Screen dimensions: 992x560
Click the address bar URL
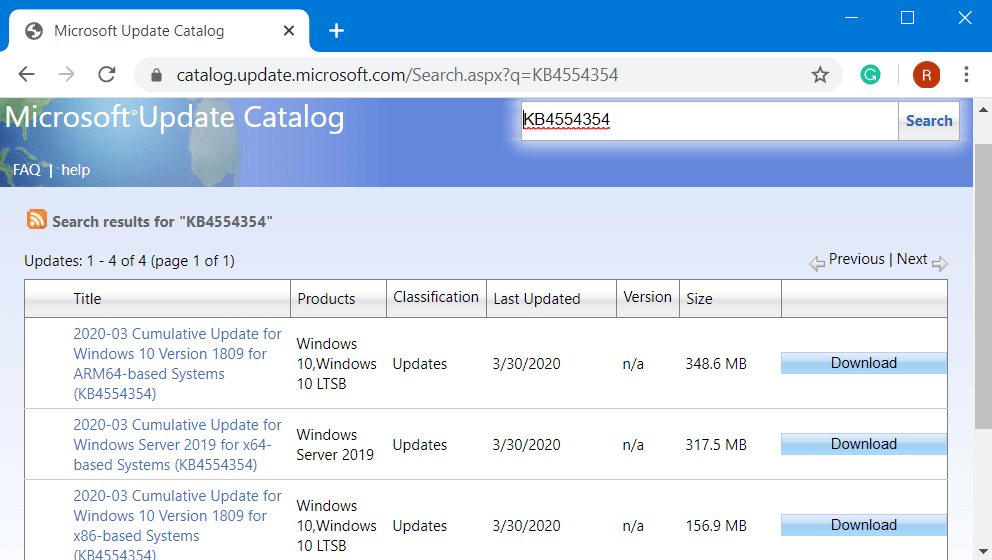[x=397, y=75]
